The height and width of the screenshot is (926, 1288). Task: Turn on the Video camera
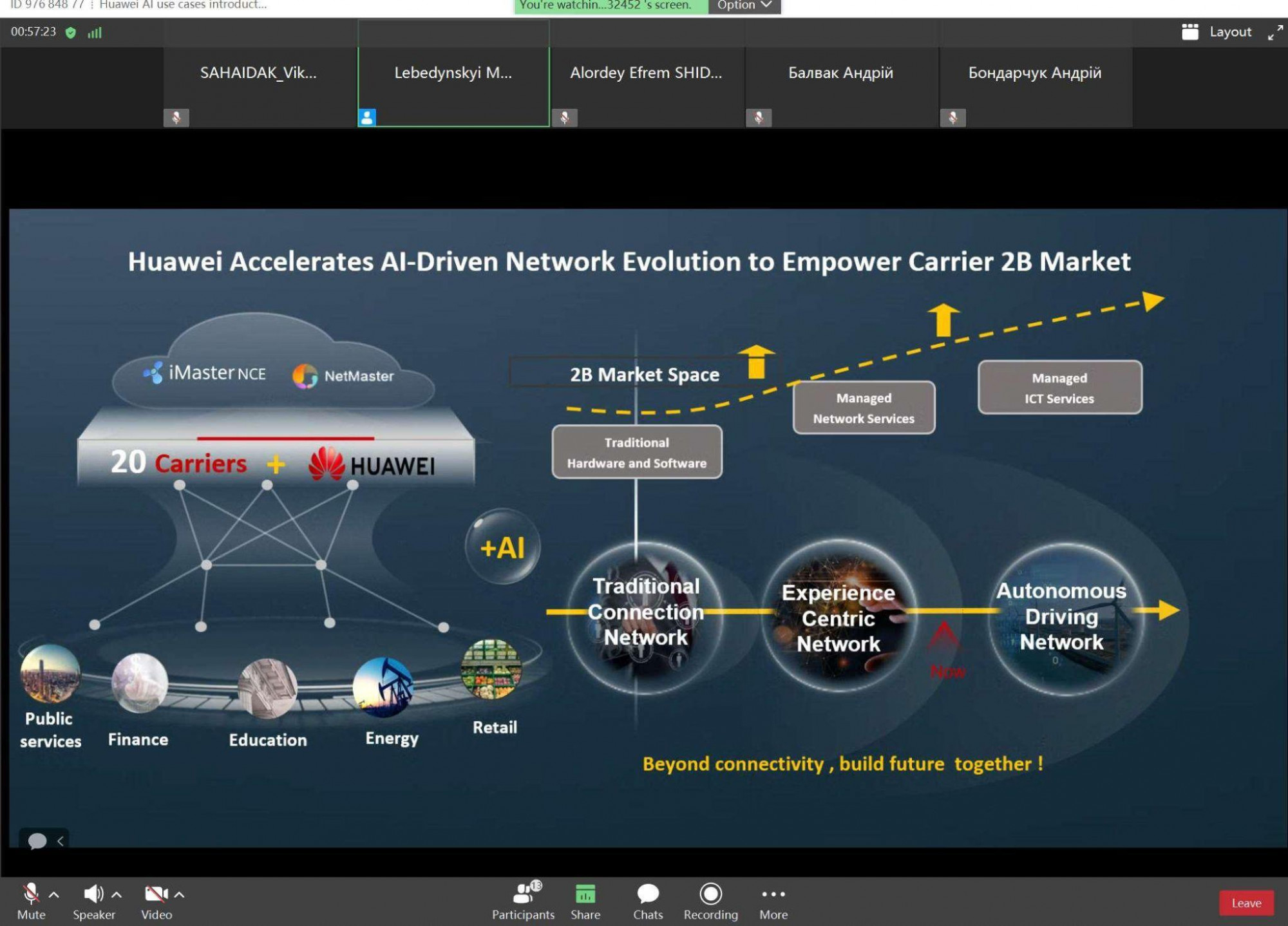156,901
